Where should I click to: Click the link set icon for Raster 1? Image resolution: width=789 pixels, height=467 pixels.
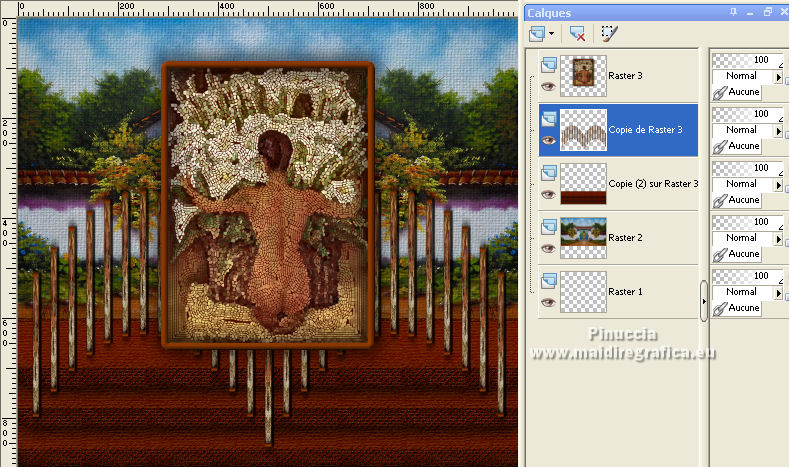tap(720, 308)
